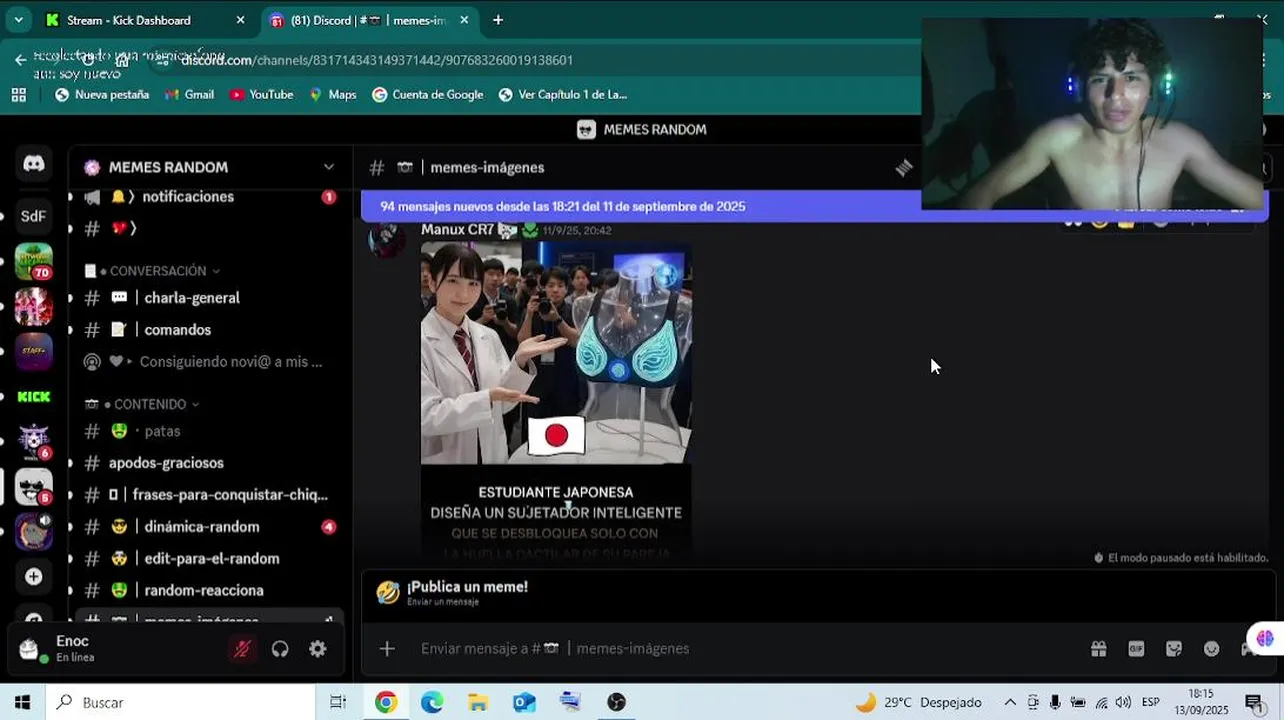Open the green server with 70 badge

[x=34, y=262]
